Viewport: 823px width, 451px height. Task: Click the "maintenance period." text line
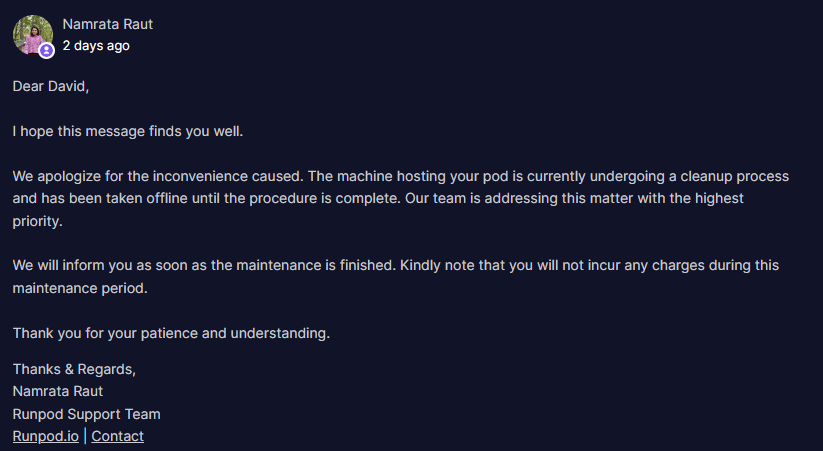(80, 288)
